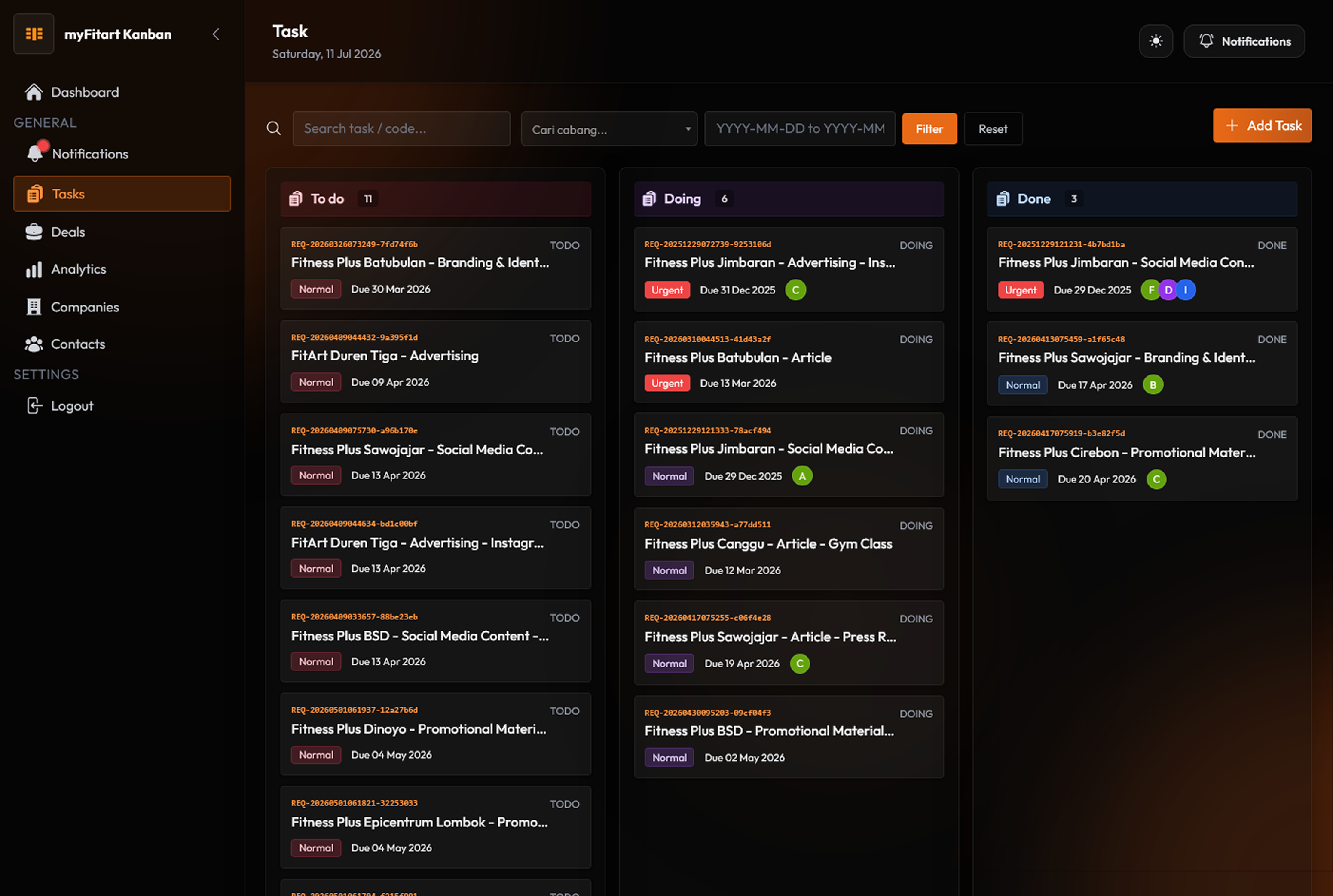
Task: Click the To do column clipboard icon
Action: coord(296,198)
